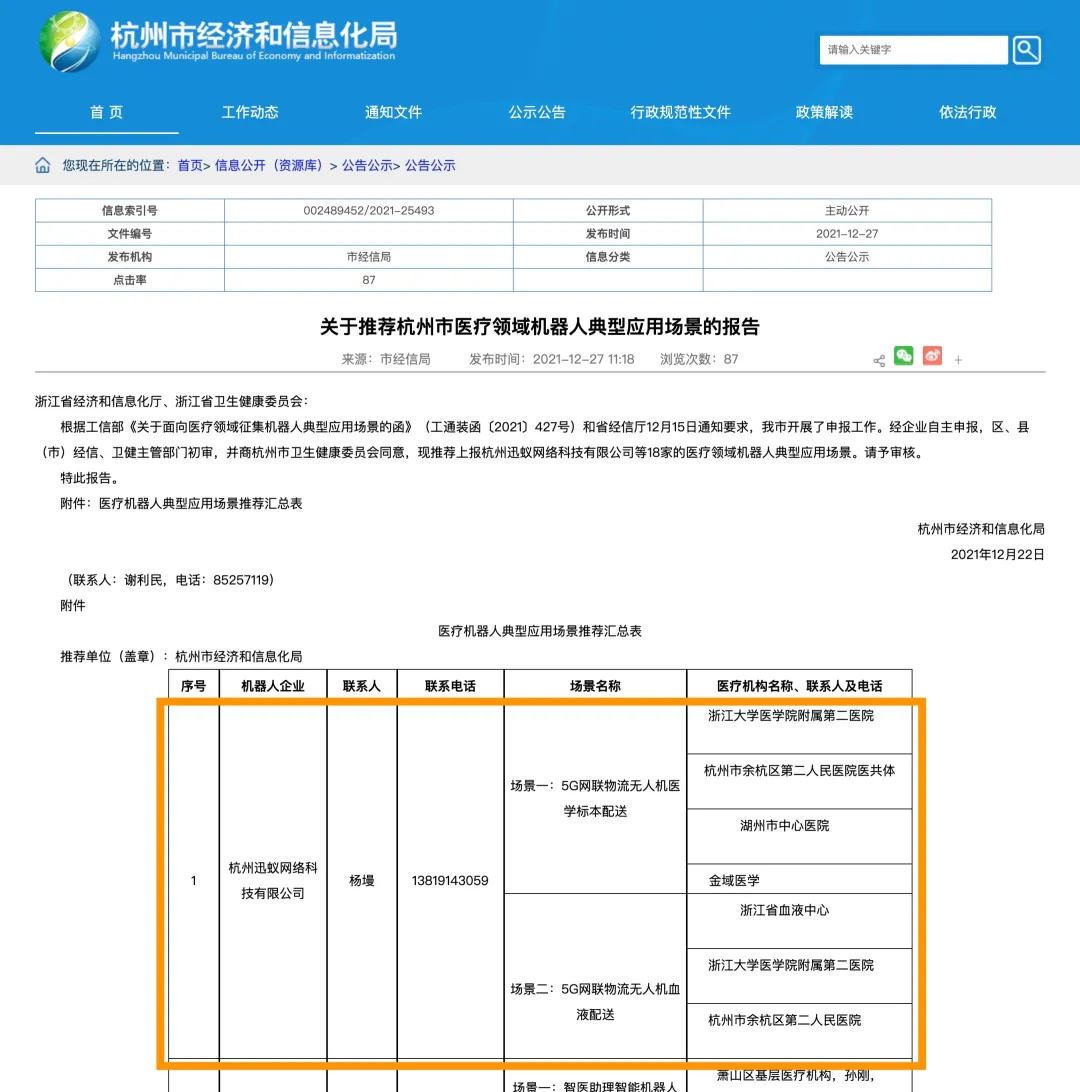Share article via Weibo icon

click(932, 356)
